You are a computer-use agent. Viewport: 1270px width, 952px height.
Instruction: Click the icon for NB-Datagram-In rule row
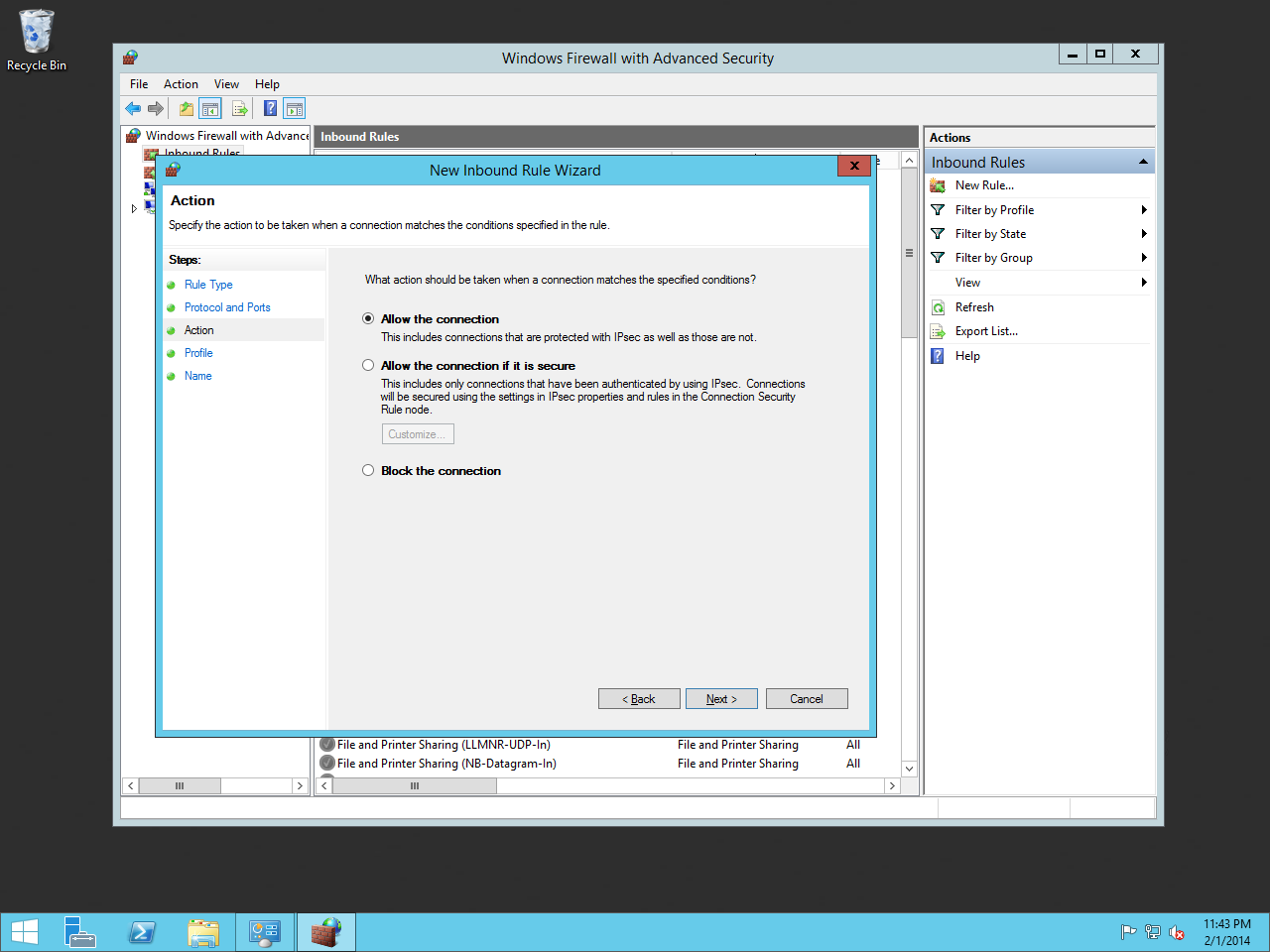[x=327, y=764]
